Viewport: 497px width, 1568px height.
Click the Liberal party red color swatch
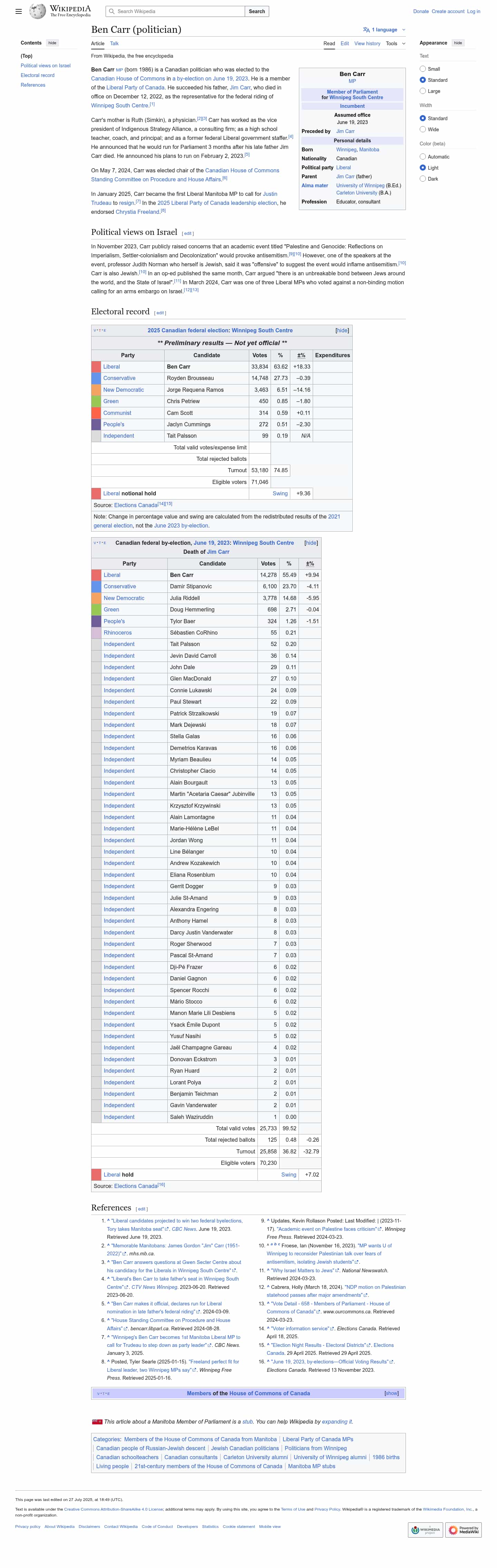(x=96, y=367)
